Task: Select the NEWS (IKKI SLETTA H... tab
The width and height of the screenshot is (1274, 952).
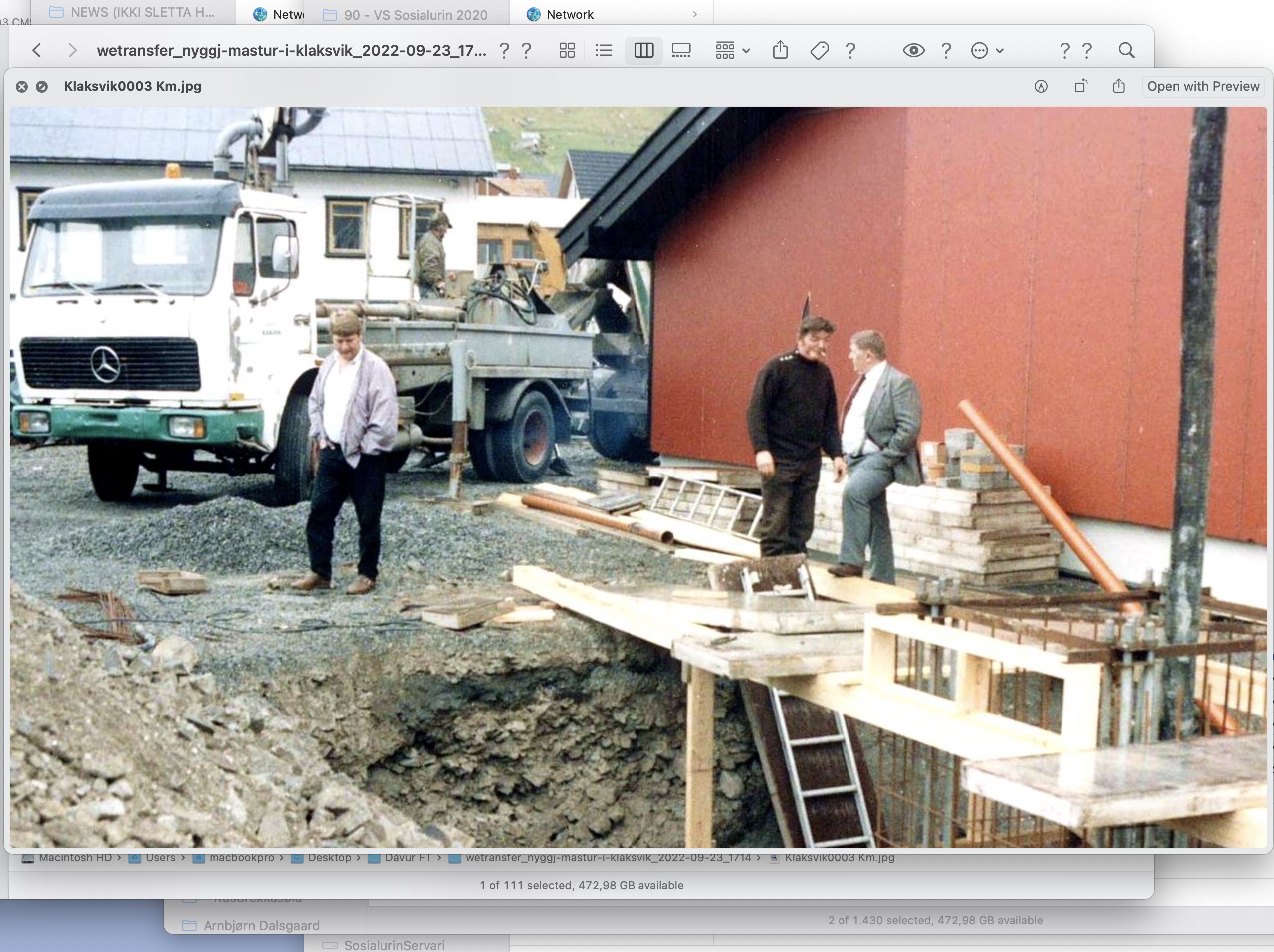Action: (x=133, y=12)
